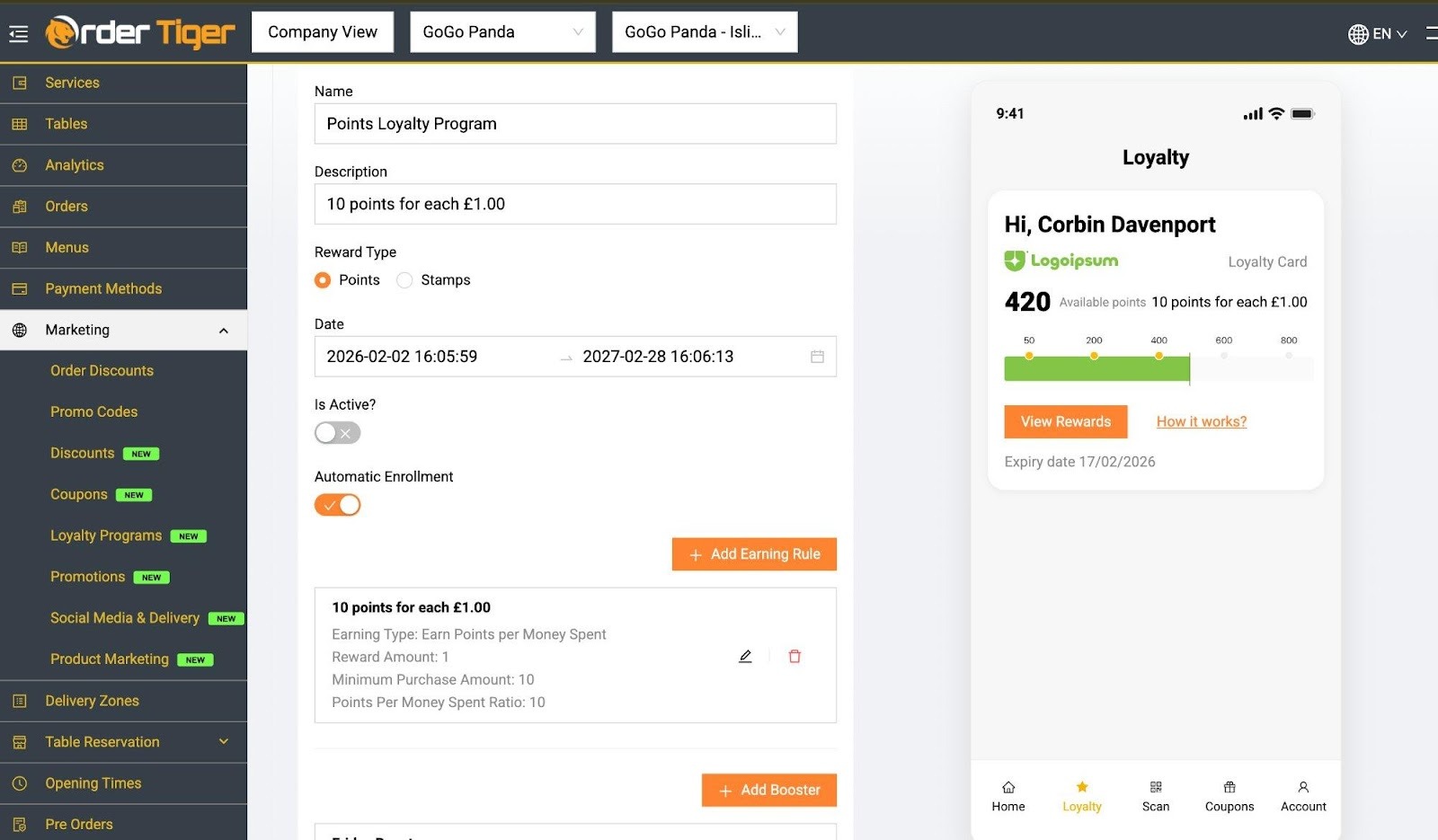Image resolution: width=1438 pixels, height=840 pixels.
Task: Click the Delivery Zones sidebar label
Action: point(93,701)
